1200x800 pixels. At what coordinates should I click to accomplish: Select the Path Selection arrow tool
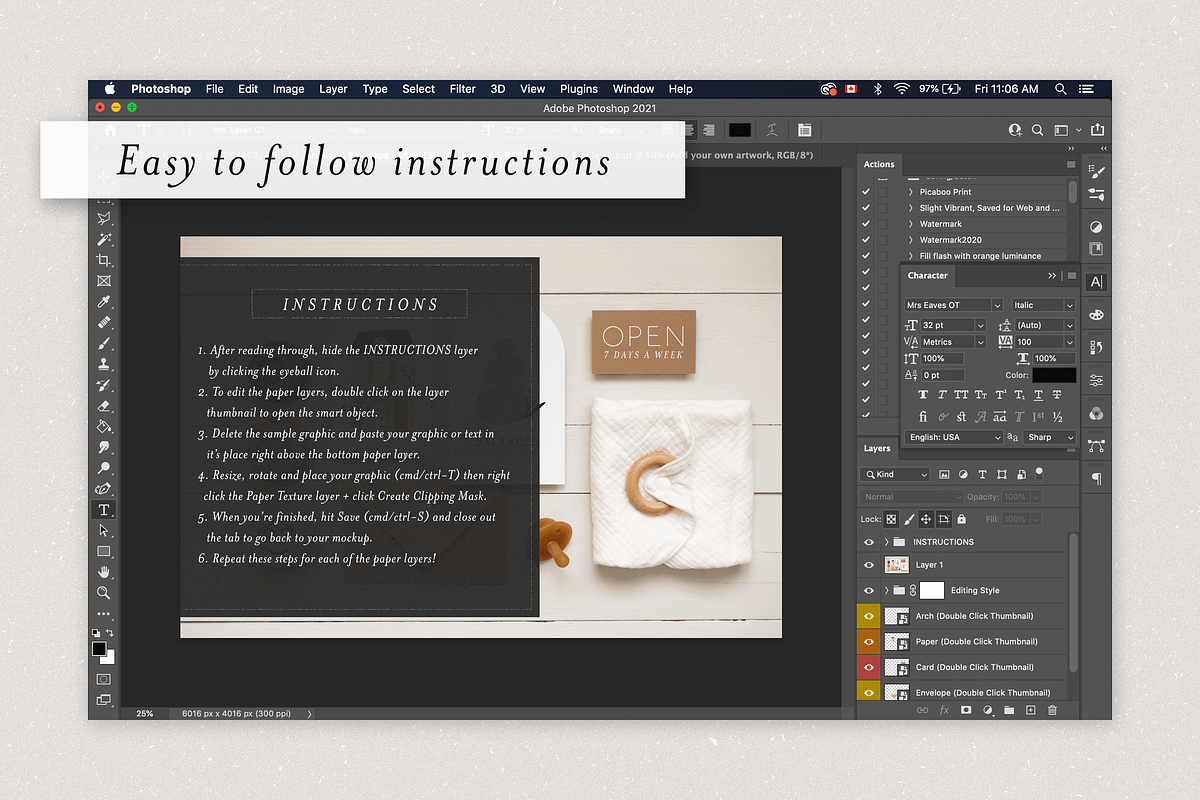(104, 530)
